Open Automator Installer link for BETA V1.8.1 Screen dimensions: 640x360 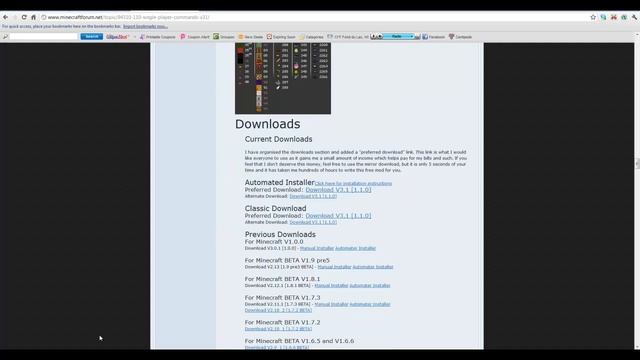click(x=370, y=286)
